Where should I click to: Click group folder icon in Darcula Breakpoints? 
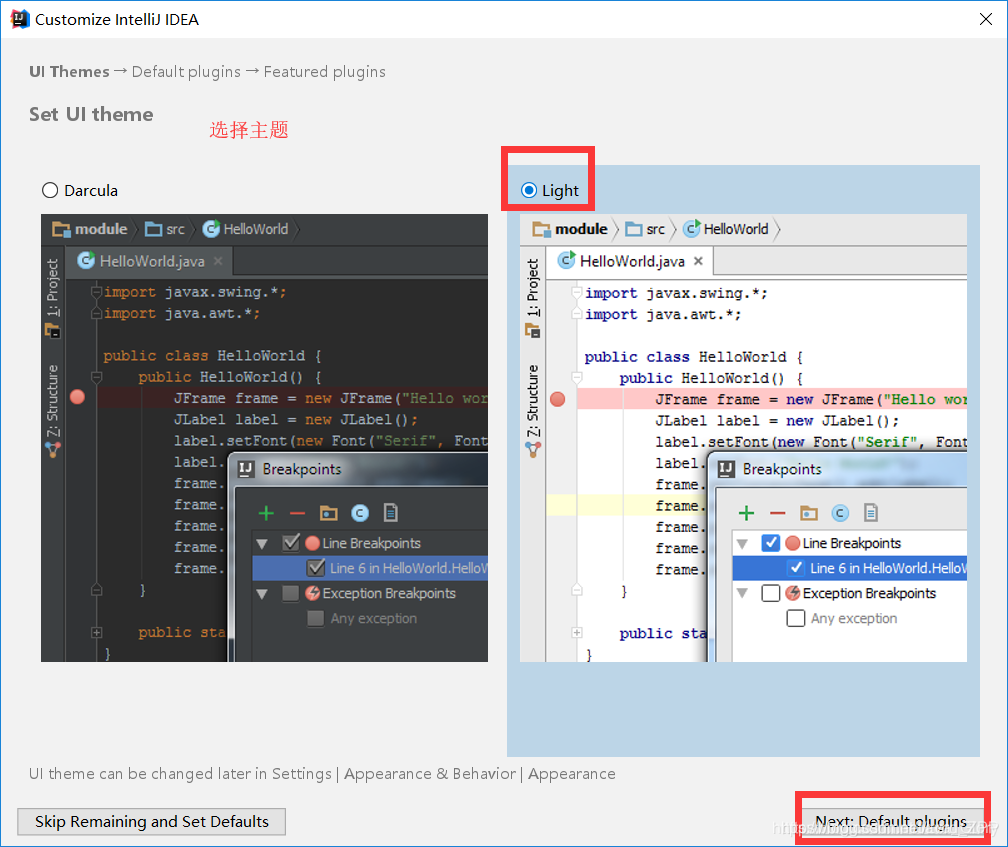tap(328, 513)
